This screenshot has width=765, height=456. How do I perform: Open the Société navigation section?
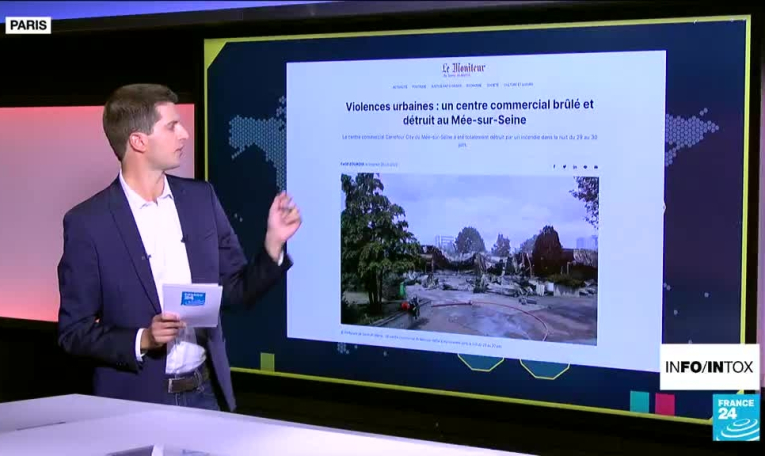point(493,85)
